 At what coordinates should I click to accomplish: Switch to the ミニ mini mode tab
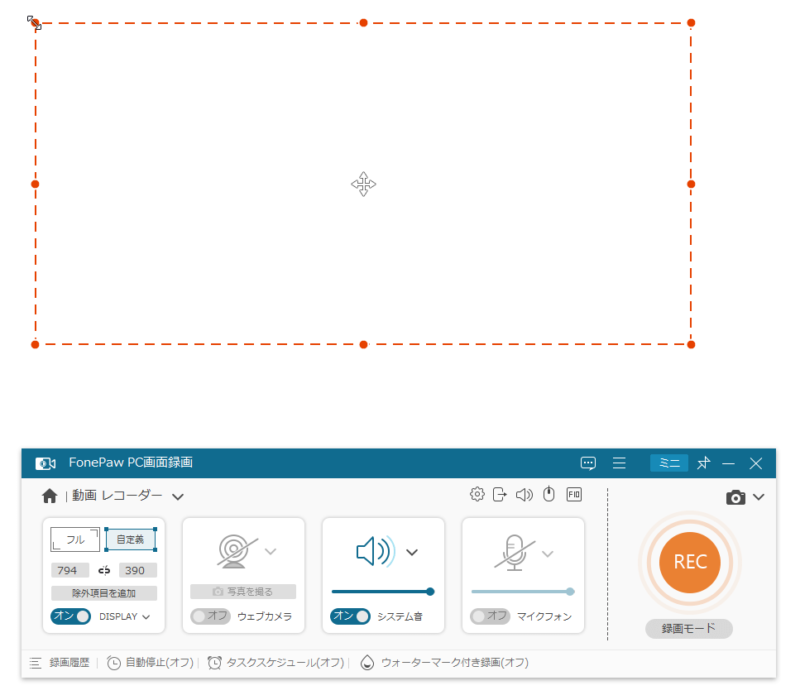tap(669, 463)
